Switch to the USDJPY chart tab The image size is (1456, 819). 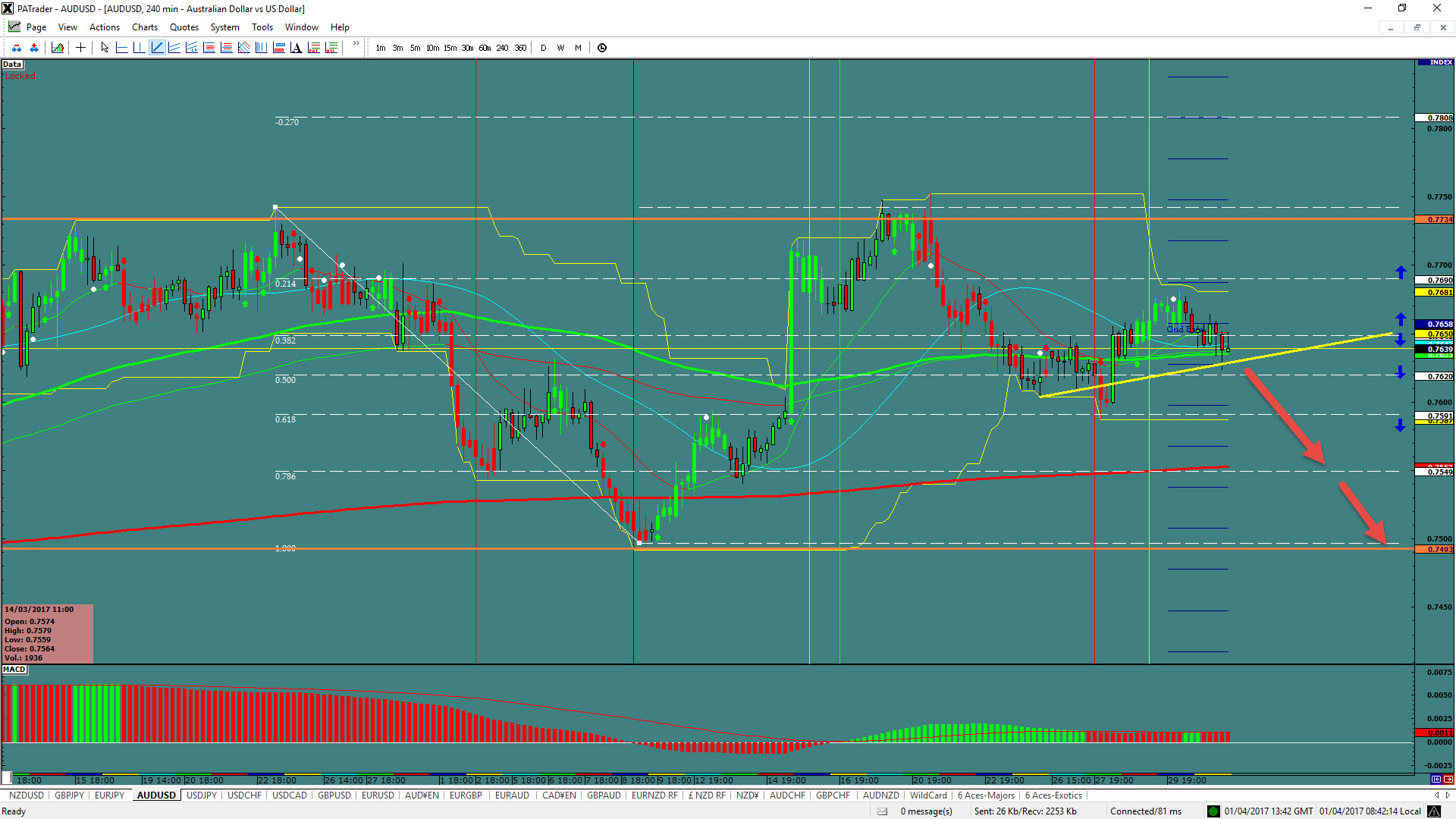coord(202,795)
